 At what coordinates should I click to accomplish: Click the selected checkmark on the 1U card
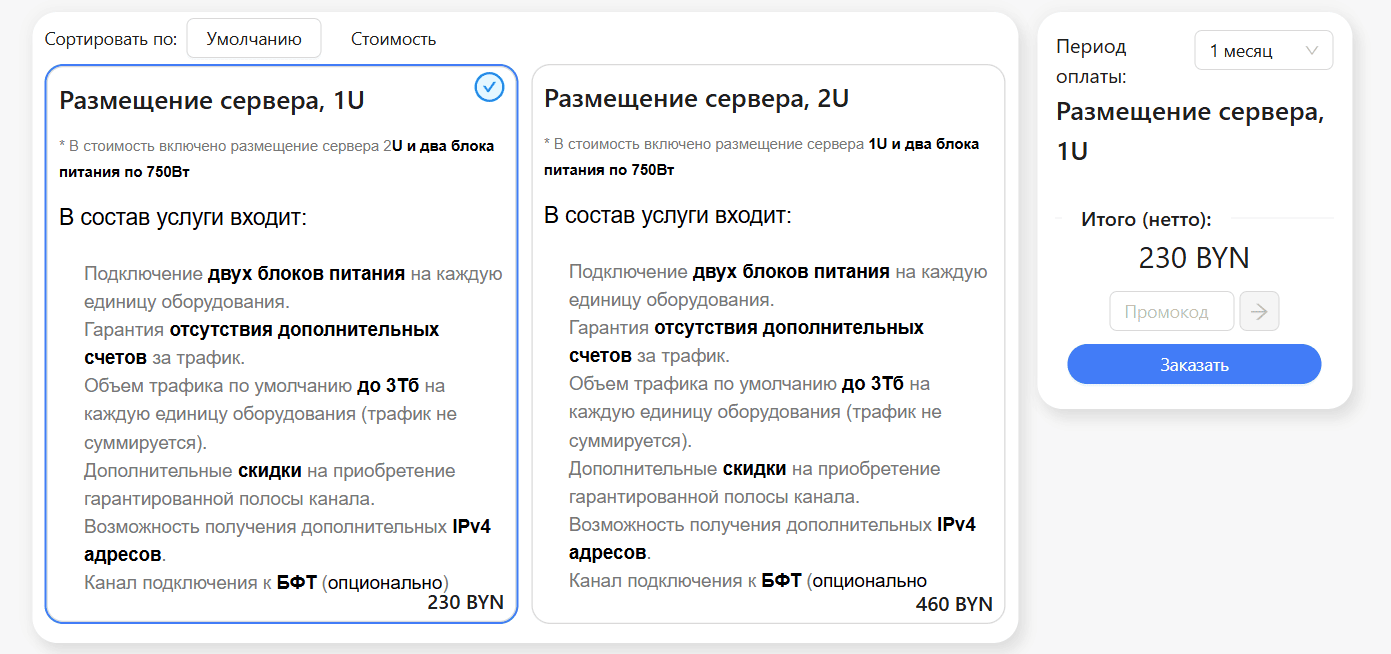(x=489, y=88)
